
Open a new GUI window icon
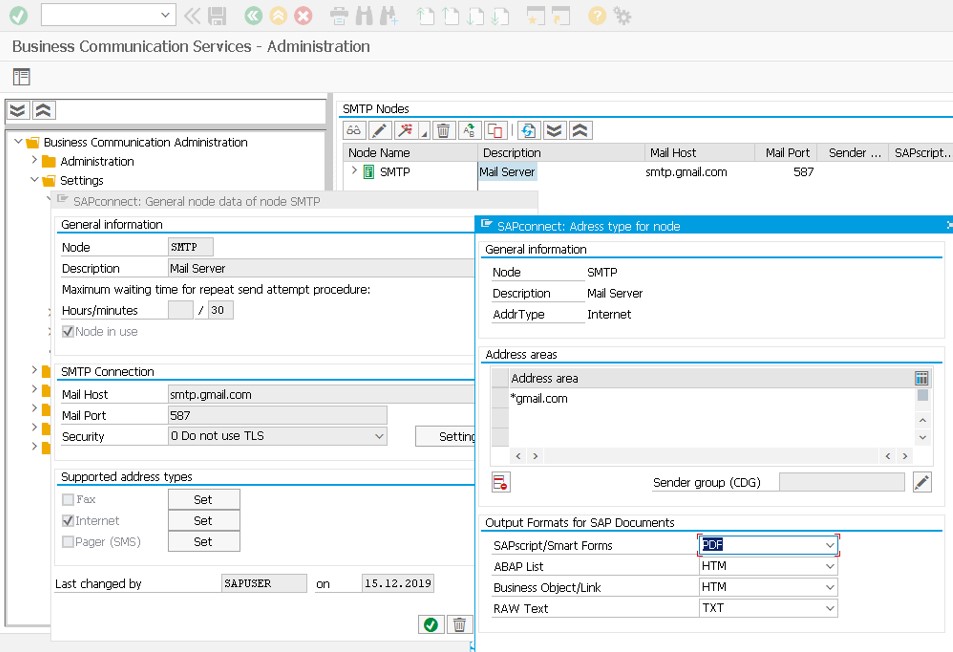point(535,16)
